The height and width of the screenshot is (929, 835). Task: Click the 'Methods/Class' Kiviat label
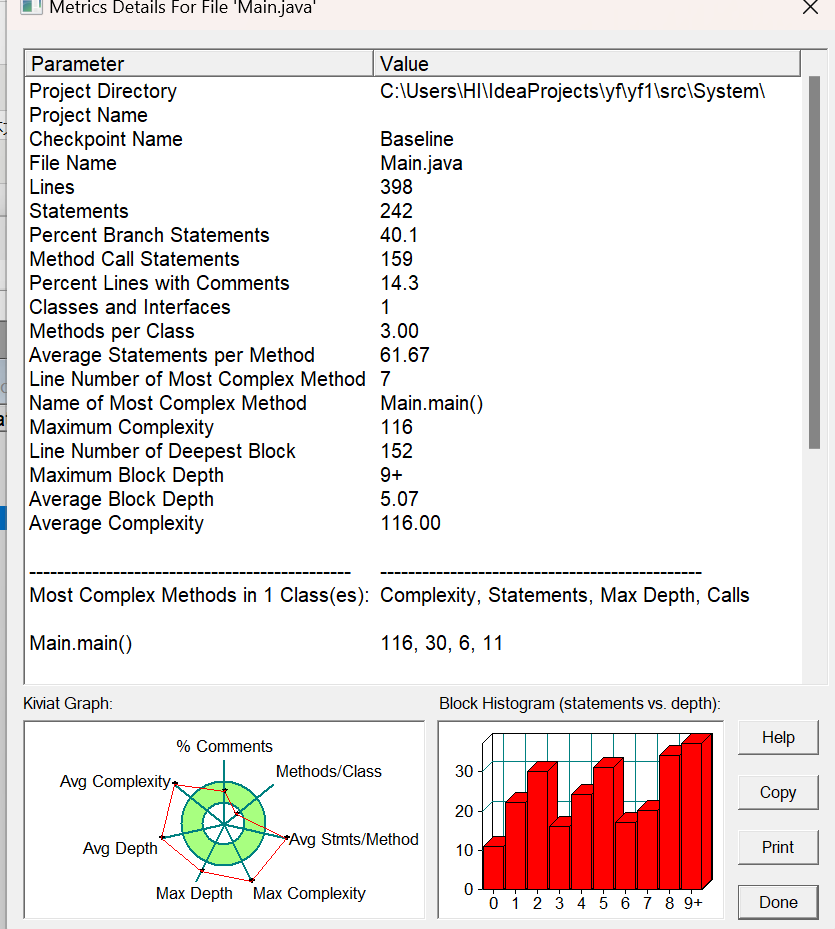point(328,771)
